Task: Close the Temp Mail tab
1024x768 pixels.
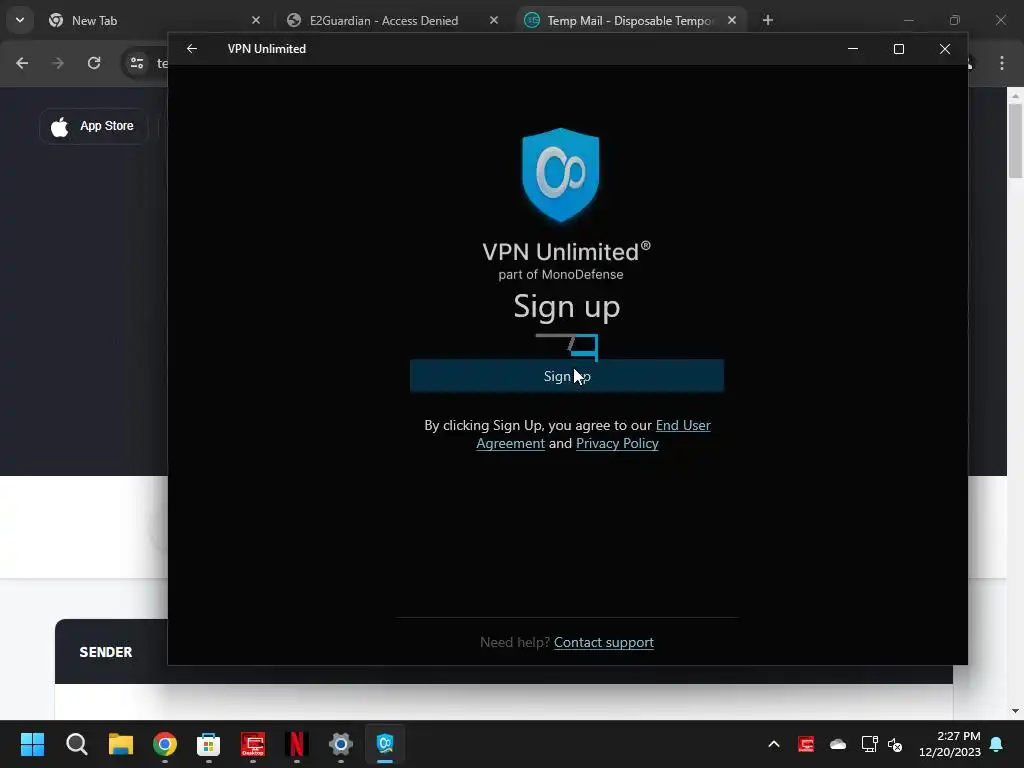Action: point(732,20)
